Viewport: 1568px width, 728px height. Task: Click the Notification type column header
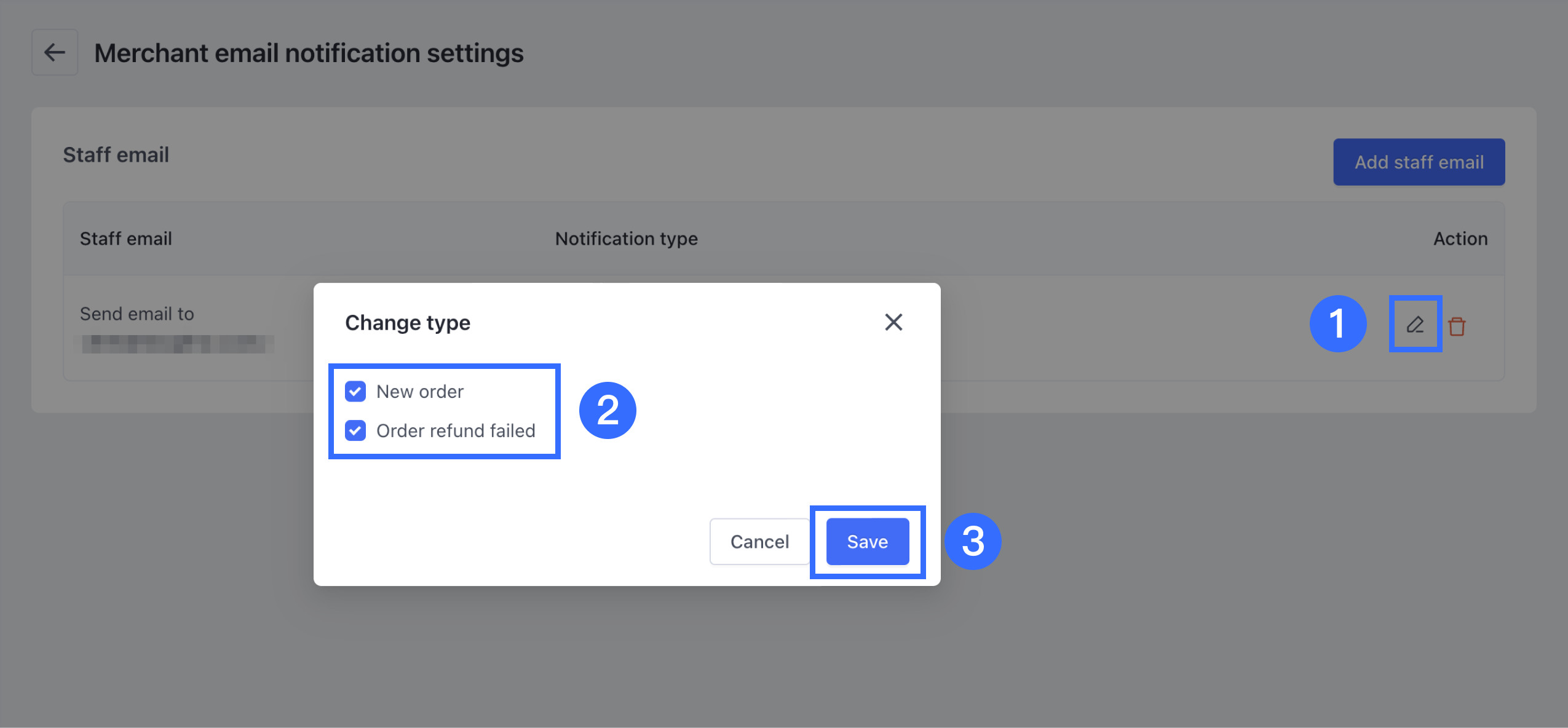[x=626, y=239]
